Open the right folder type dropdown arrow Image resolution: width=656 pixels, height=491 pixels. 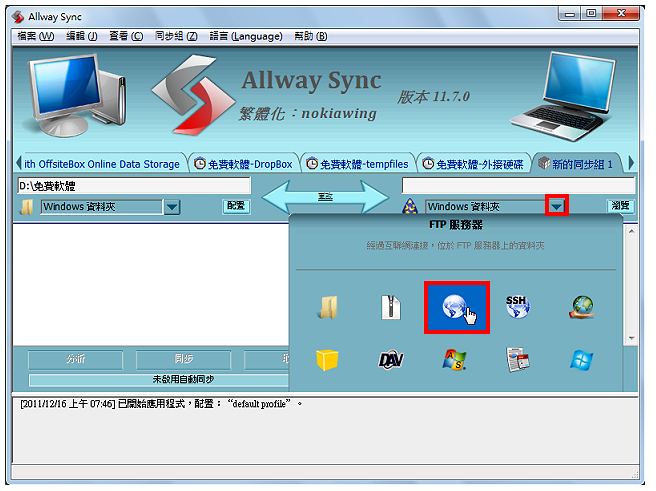[x=557, y=206]
